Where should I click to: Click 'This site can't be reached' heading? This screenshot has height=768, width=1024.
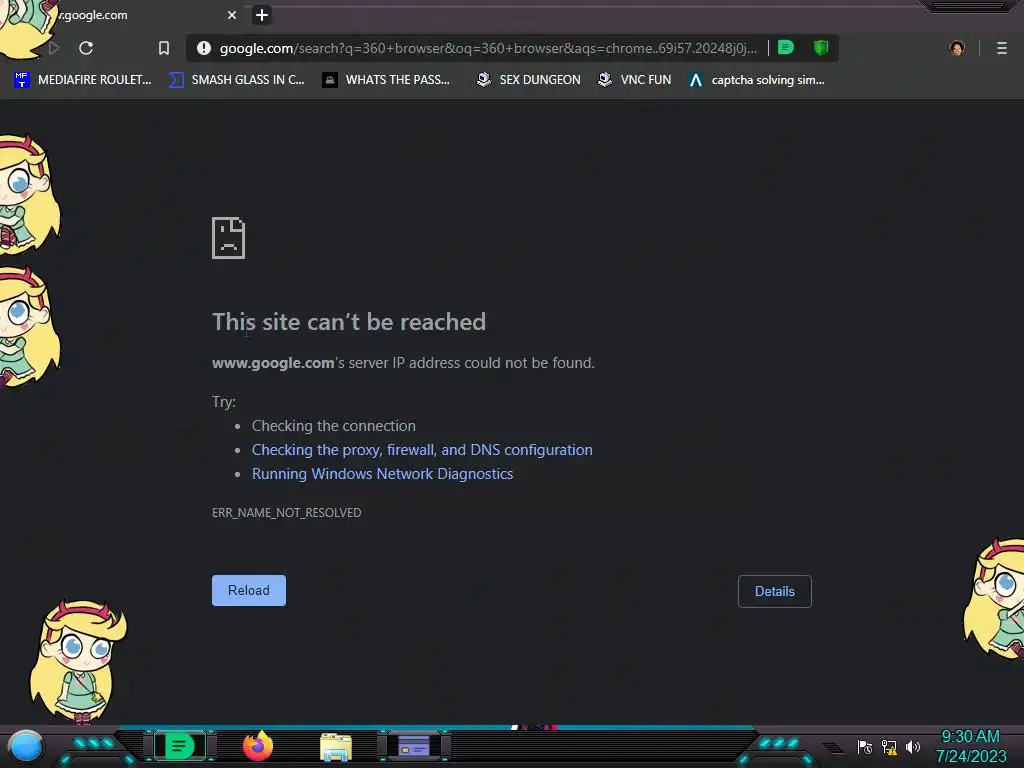(349, 322)
